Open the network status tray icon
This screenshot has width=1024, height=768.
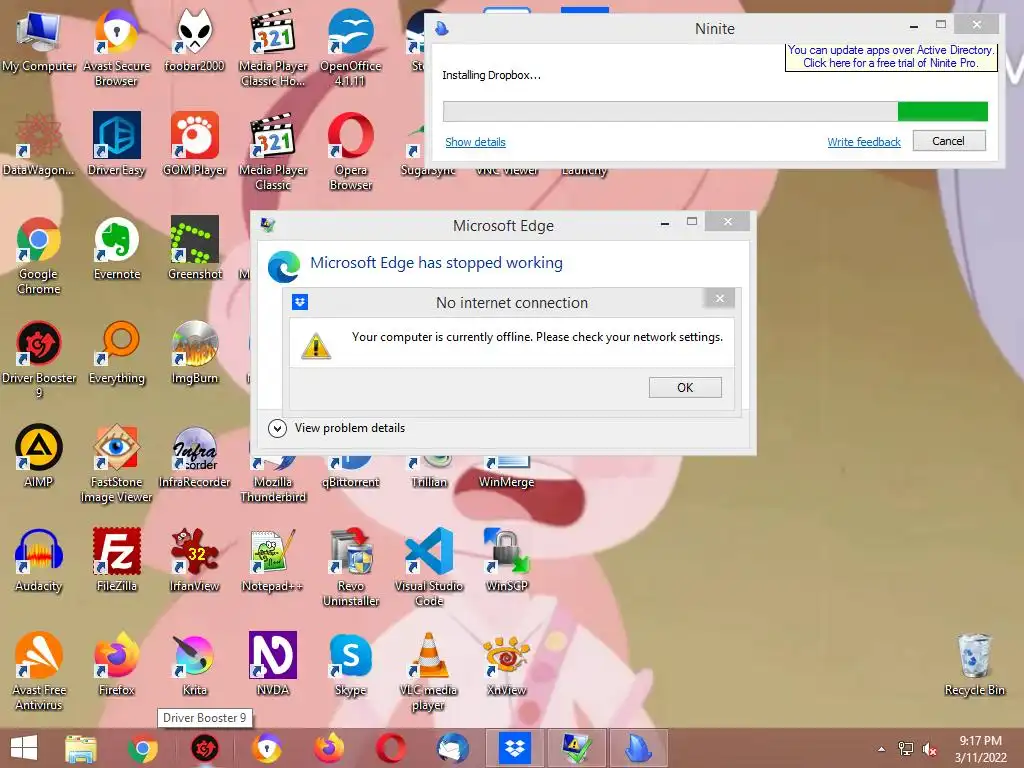(906, 749)
